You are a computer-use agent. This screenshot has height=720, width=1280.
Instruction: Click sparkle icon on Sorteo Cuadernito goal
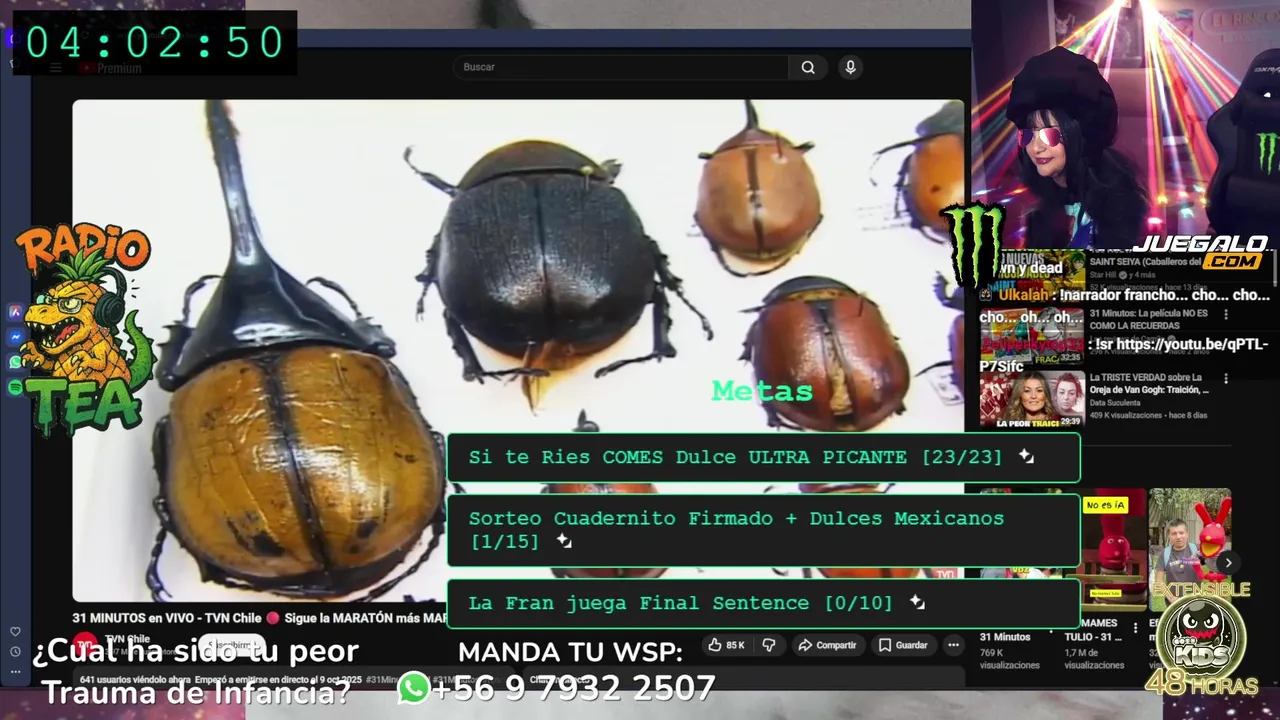563,541
